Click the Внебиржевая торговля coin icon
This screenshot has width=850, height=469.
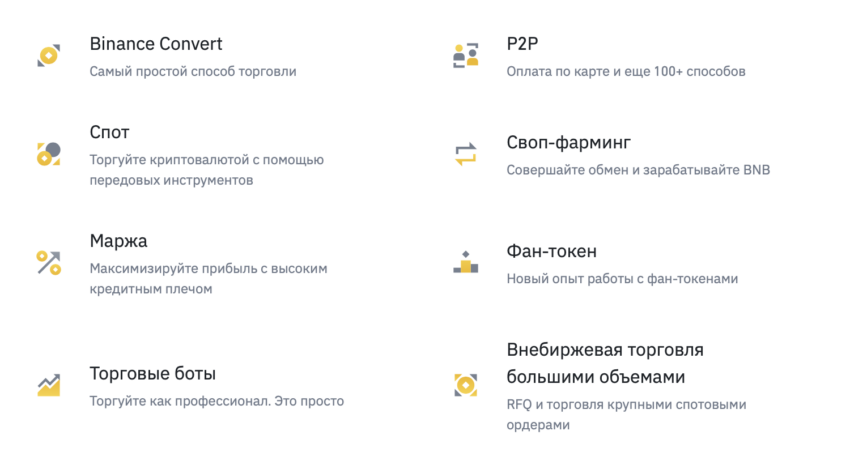point(466,385)
